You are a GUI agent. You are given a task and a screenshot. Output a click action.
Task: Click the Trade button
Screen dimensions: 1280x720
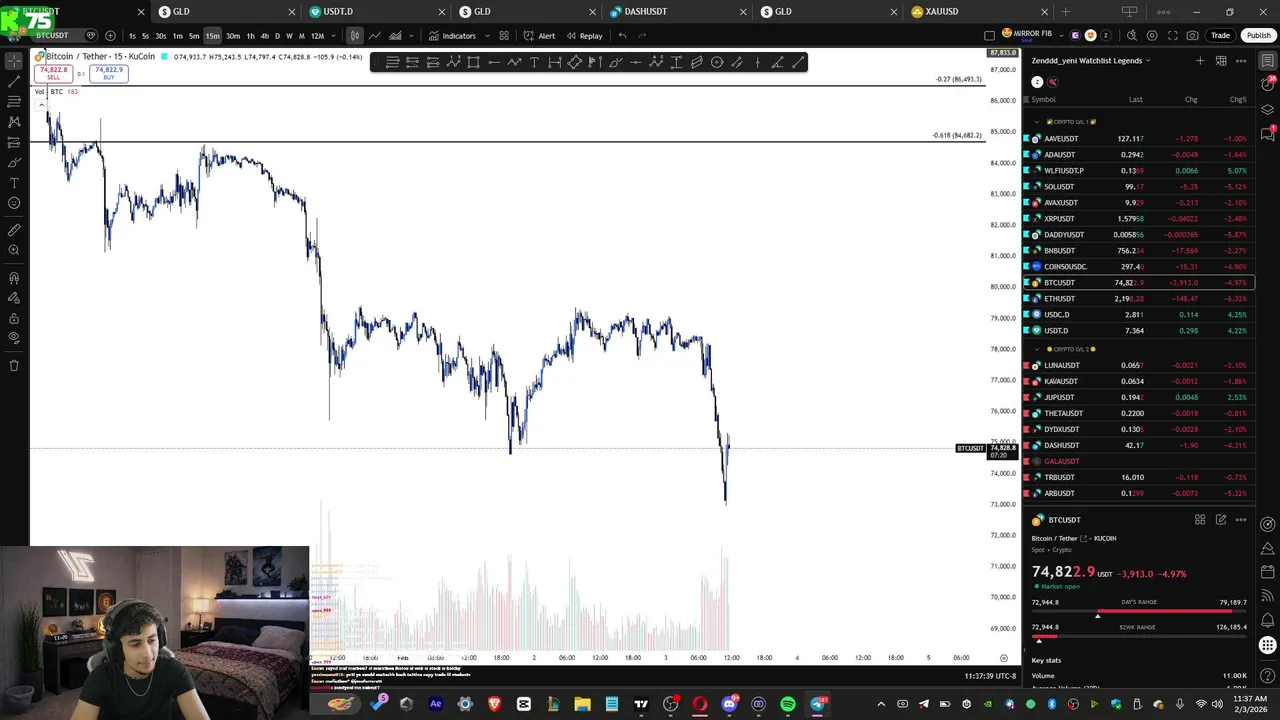[x=1220, y=36]
